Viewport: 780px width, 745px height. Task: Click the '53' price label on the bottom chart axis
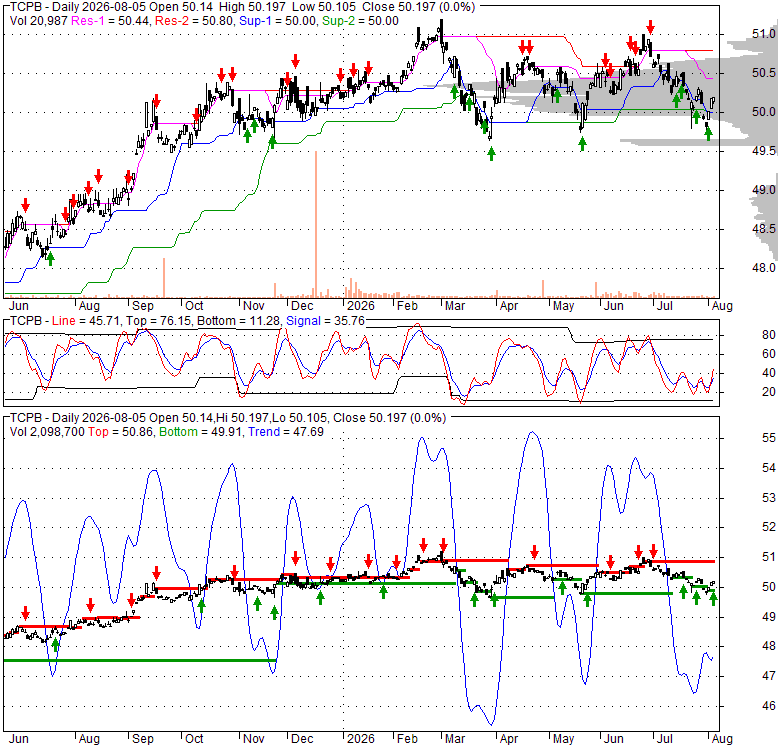tap(769, 497)
